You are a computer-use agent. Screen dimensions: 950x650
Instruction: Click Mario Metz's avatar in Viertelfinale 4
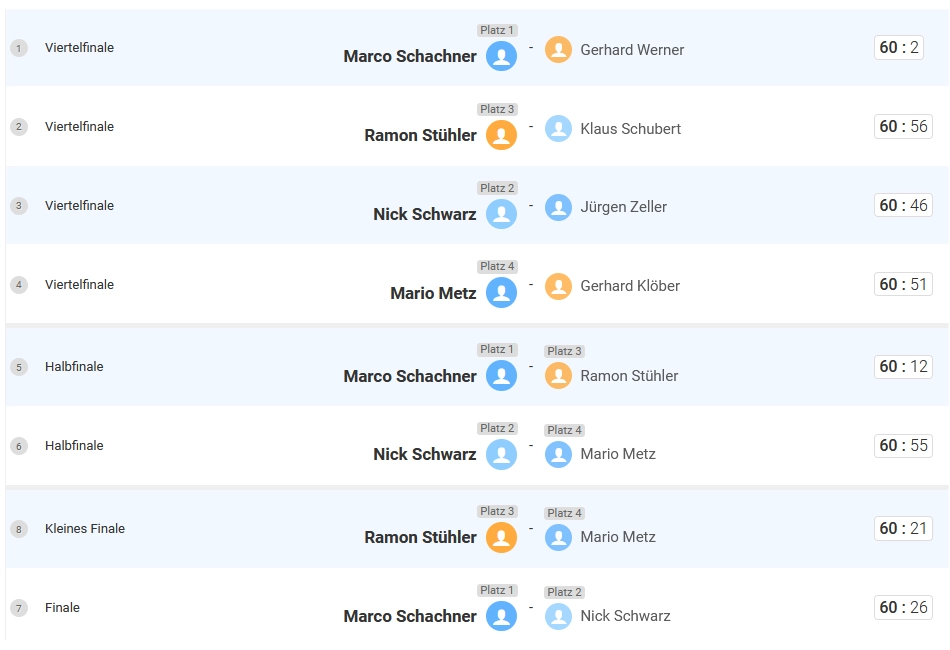(x=501, y=293)
